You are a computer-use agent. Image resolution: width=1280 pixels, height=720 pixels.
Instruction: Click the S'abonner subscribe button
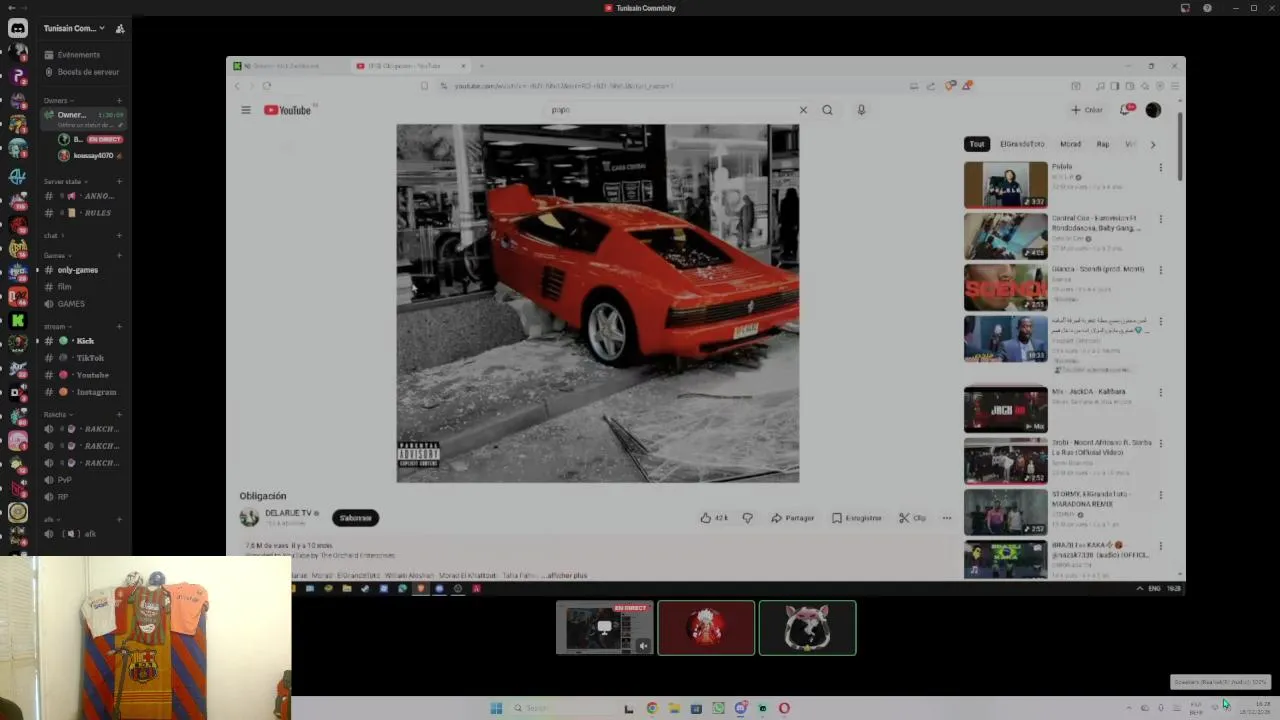click(355, 518)
